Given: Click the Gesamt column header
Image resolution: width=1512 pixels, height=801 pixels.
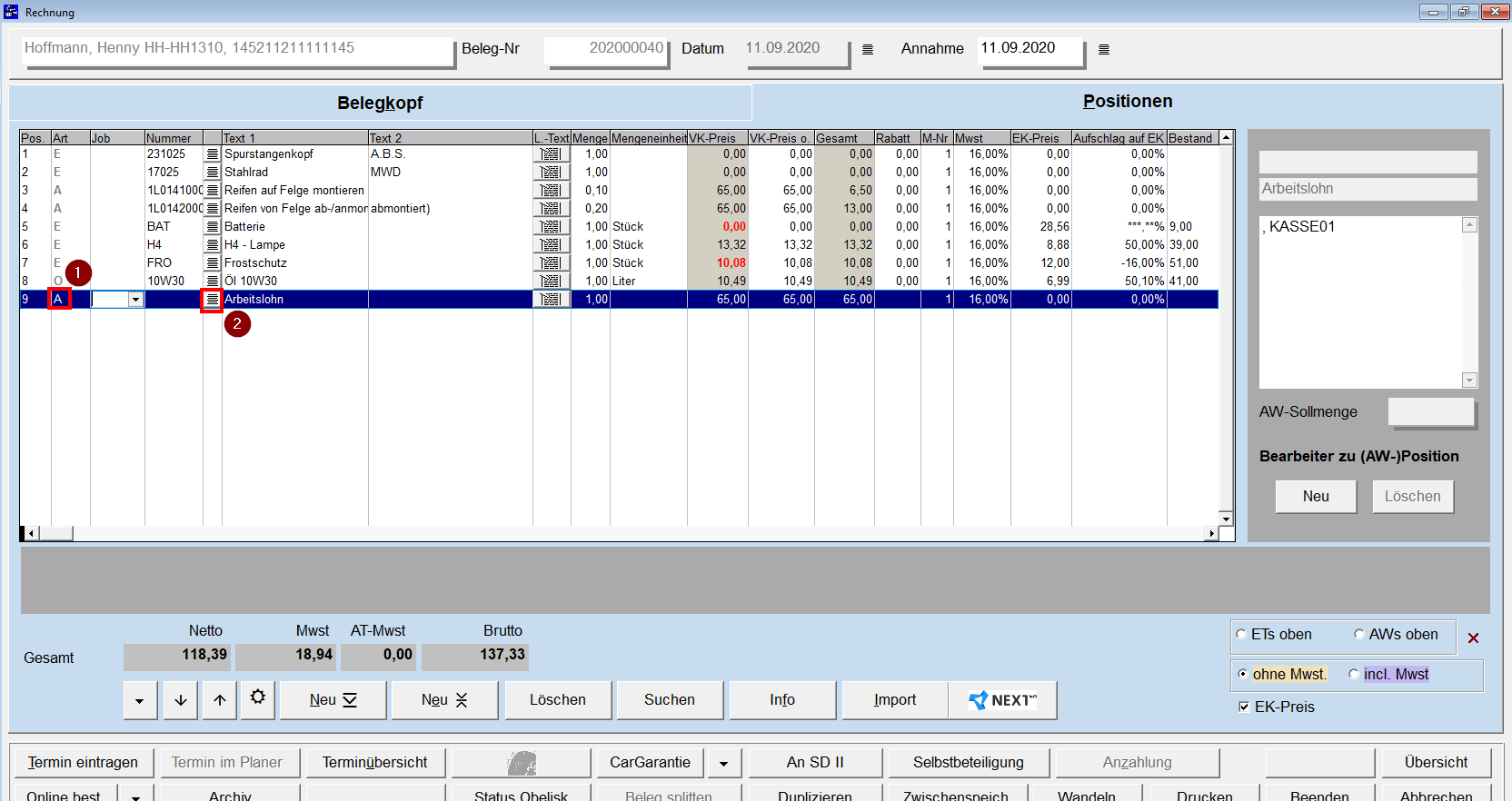Looking at the screenshot, I should pos(844,138).
